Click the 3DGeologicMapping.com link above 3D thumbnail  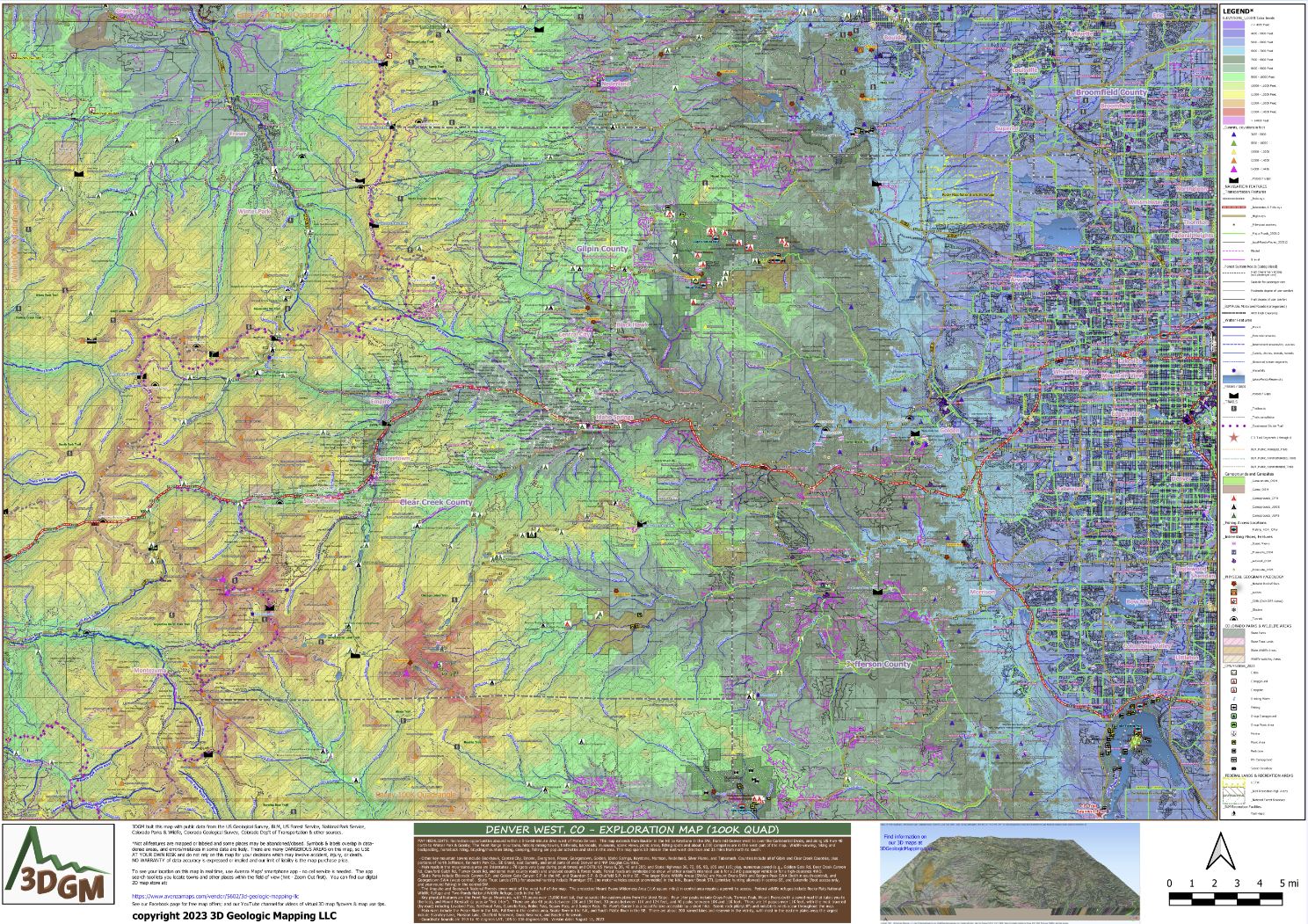click(x=906, y=850)
